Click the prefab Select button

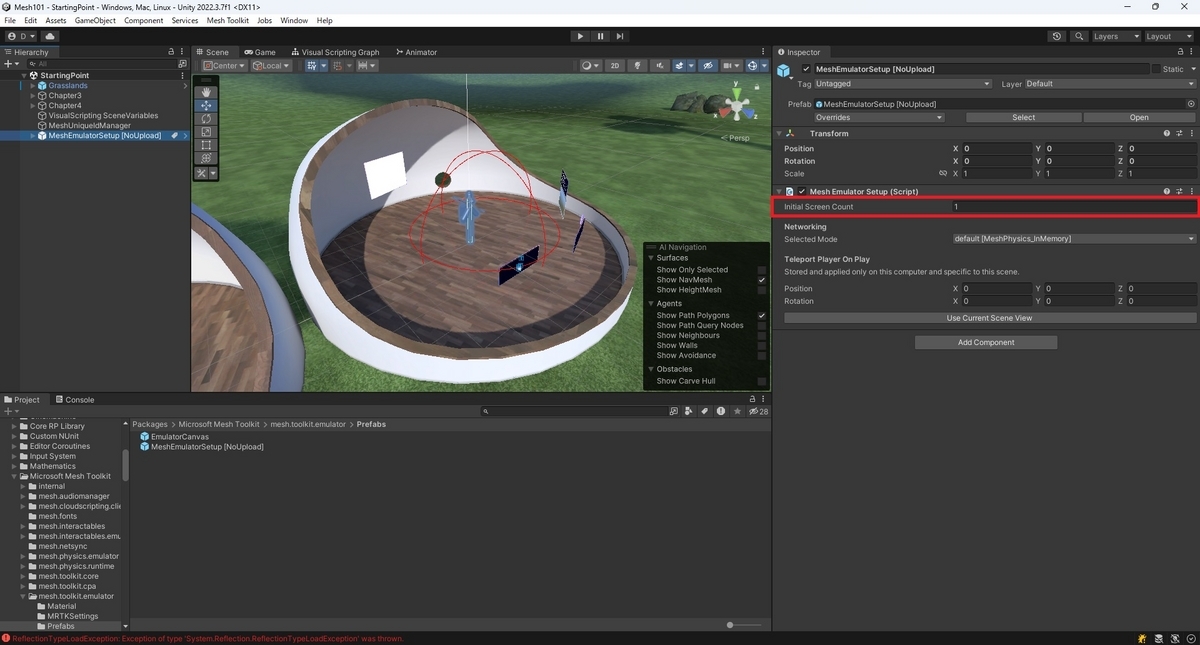(1024, 117)
